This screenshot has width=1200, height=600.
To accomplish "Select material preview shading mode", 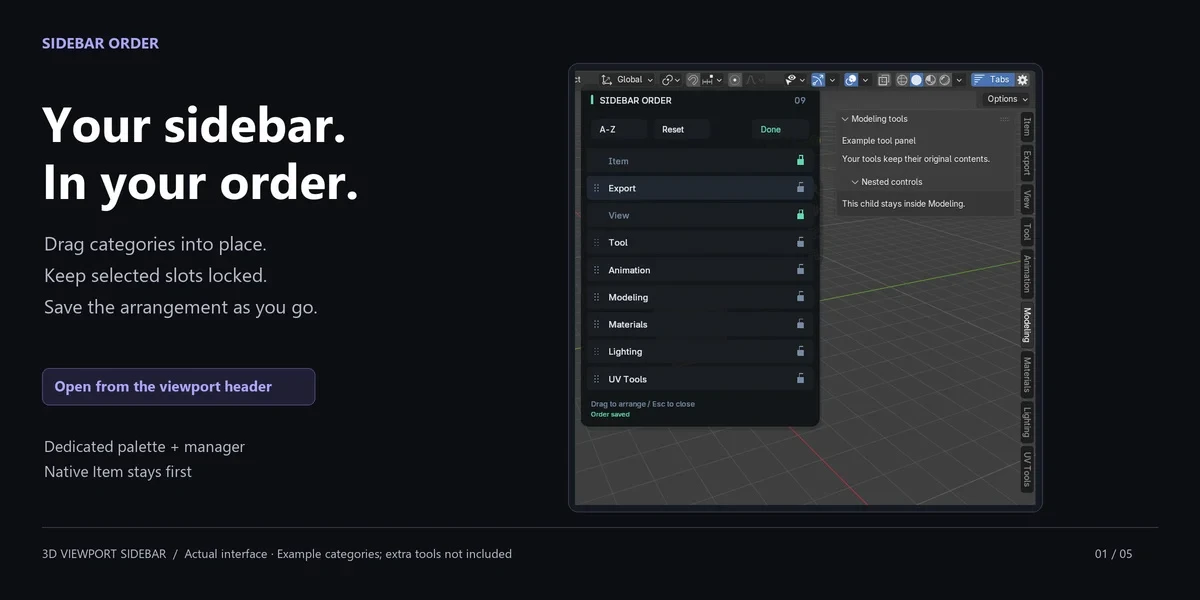I will pos(930,80).
